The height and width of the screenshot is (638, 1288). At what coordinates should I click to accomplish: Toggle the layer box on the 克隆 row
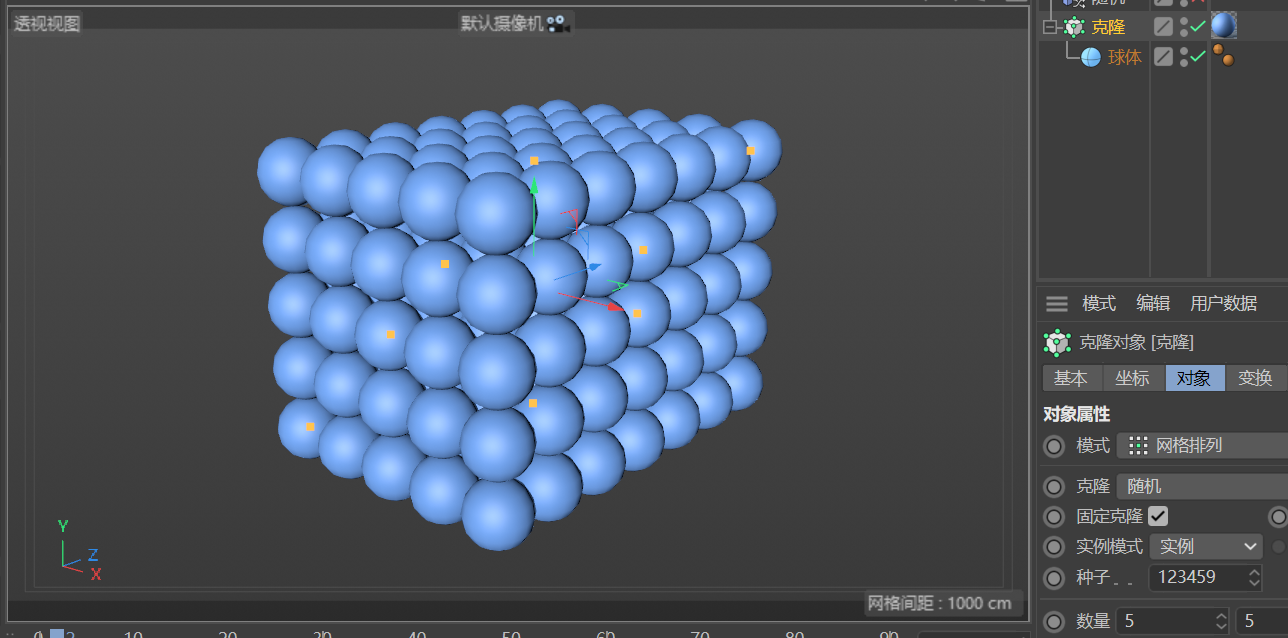tap(1163, 27)
